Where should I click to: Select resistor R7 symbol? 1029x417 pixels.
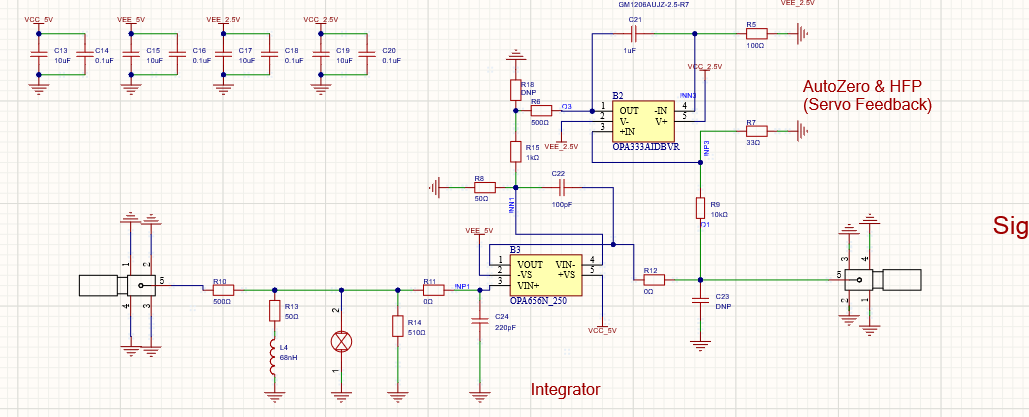(757, 131)
